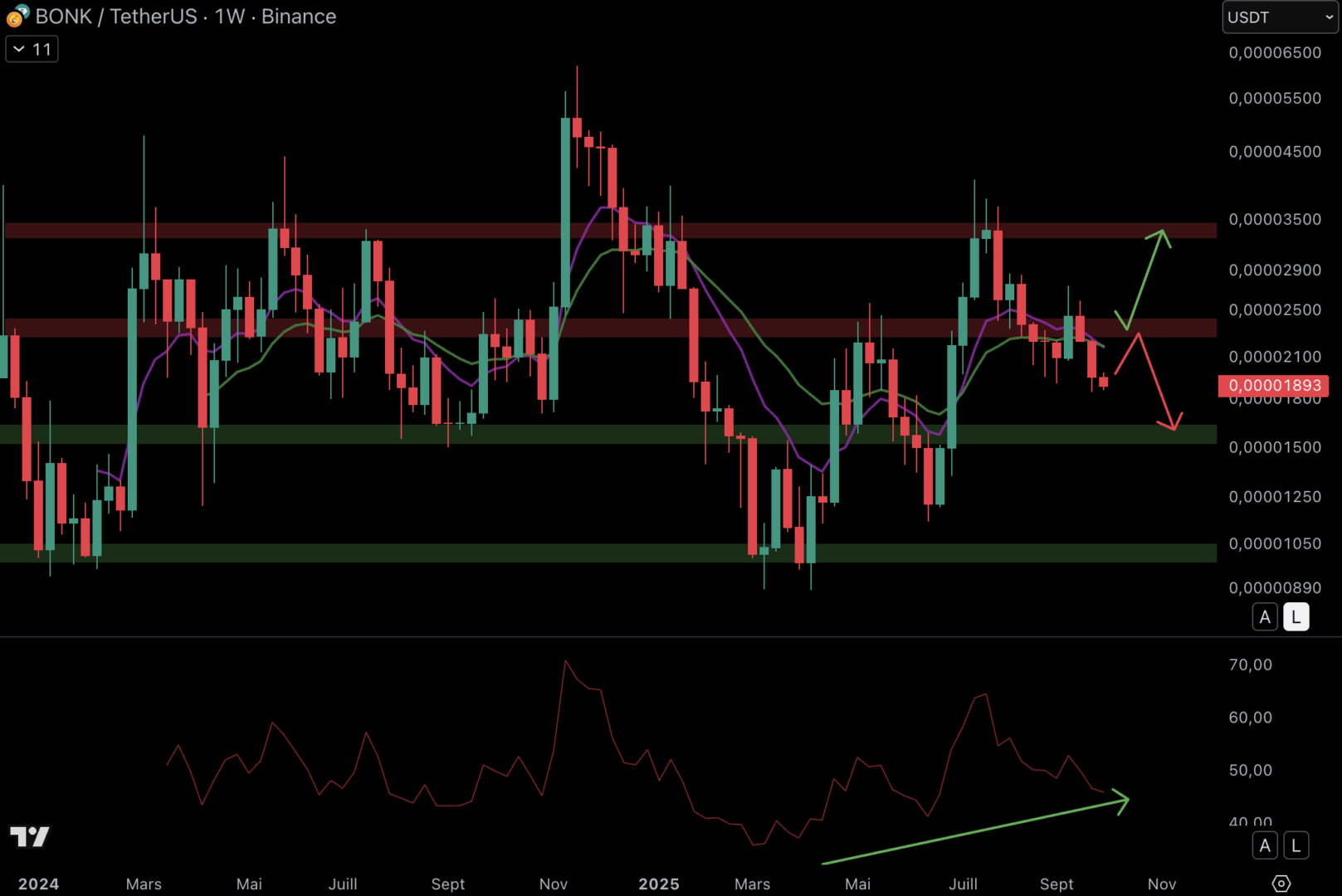Expand the collapsed indicators legend showing 11
Viewport: 1342px width, 896px height.
(x=32, y=49)
